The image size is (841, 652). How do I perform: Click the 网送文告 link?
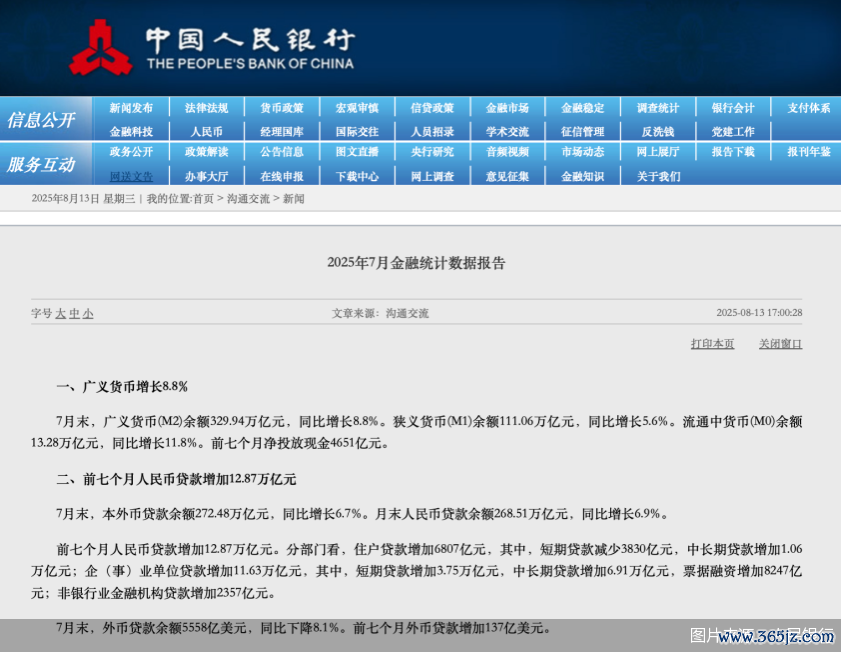[131, 176]
